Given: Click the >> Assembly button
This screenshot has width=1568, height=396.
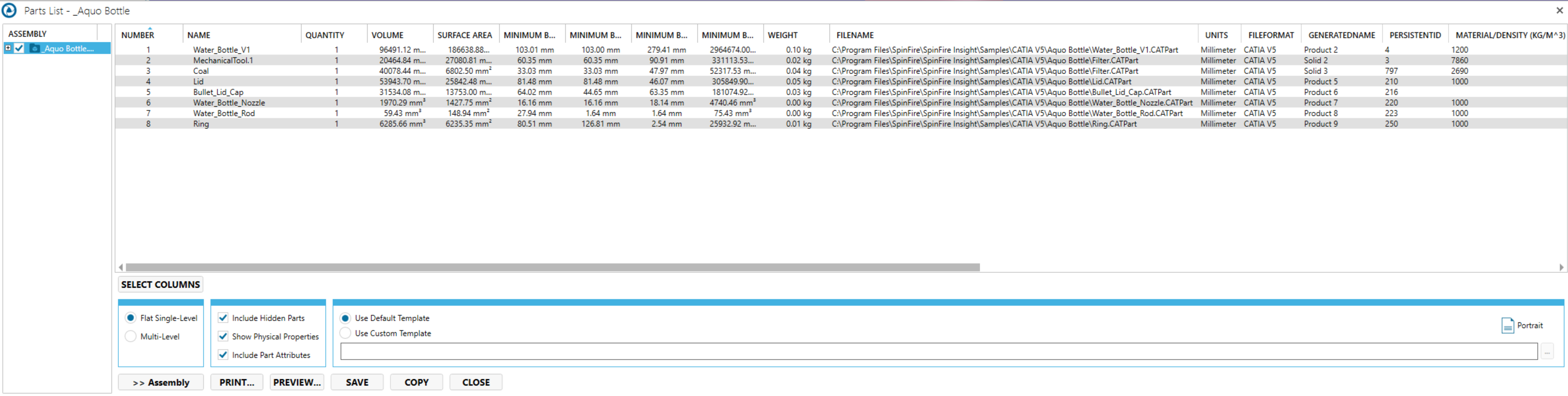Looking at the screenshot, I should pyautogui.click(x=161, y=383).
